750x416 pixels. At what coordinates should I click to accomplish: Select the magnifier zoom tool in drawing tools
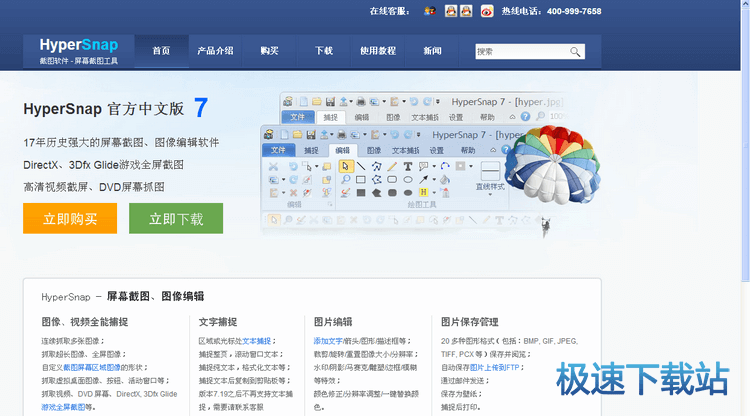345,179
